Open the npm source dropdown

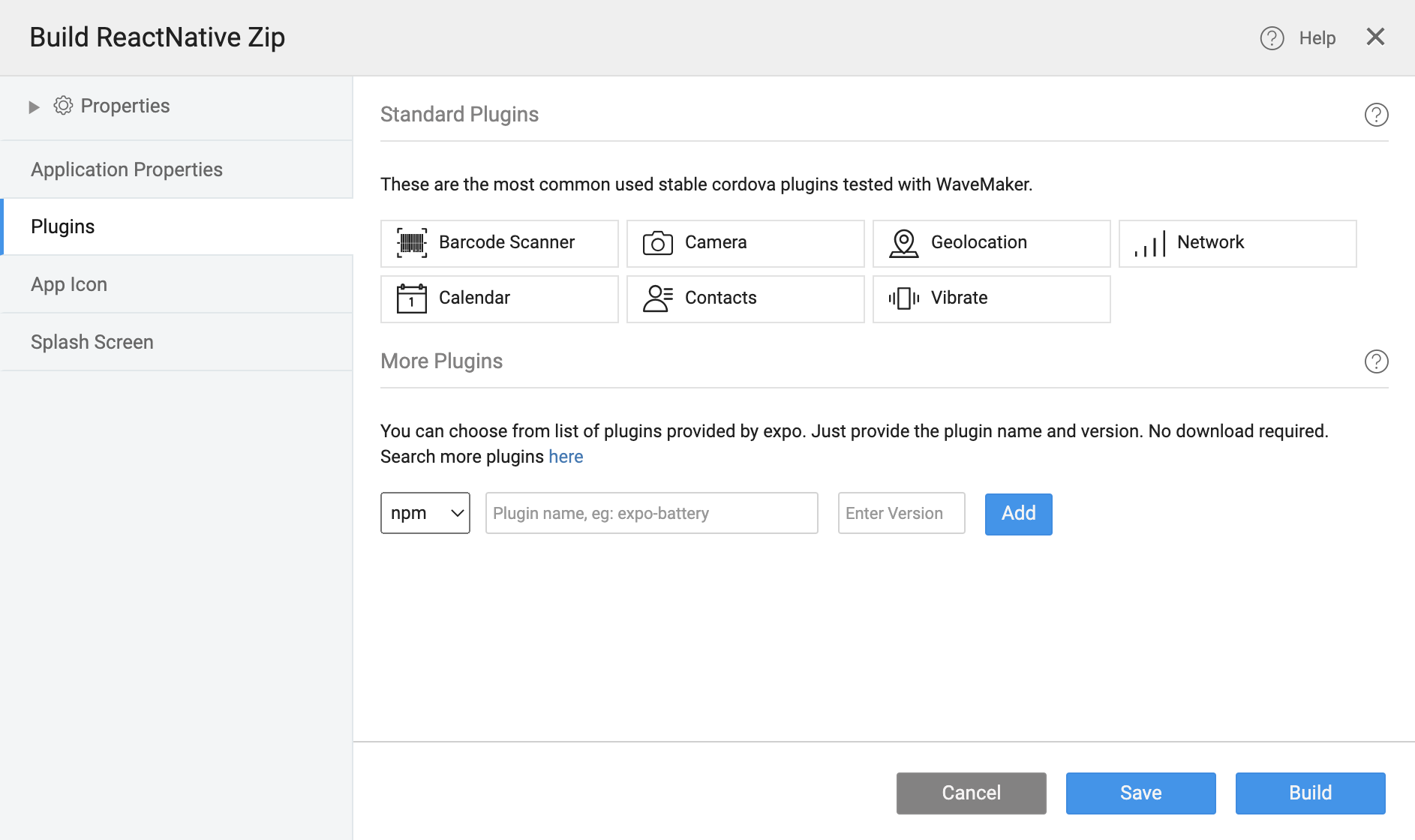(425, 513)
